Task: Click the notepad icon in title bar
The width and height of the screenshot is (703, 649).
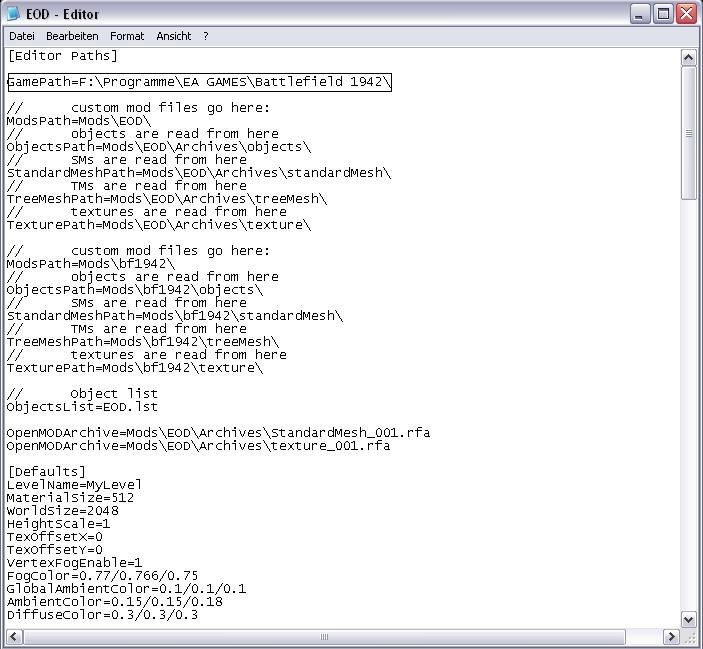Action: pyautogui.click(x=13, y=14)
